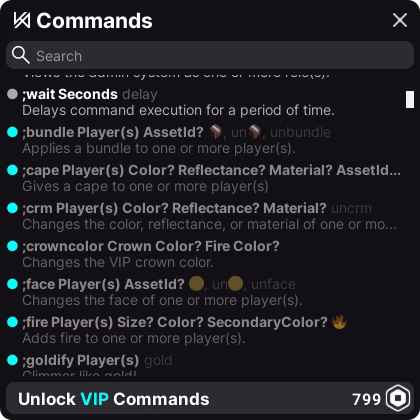Click the Unlock VIP Commands button

click(x=210, y=399)
